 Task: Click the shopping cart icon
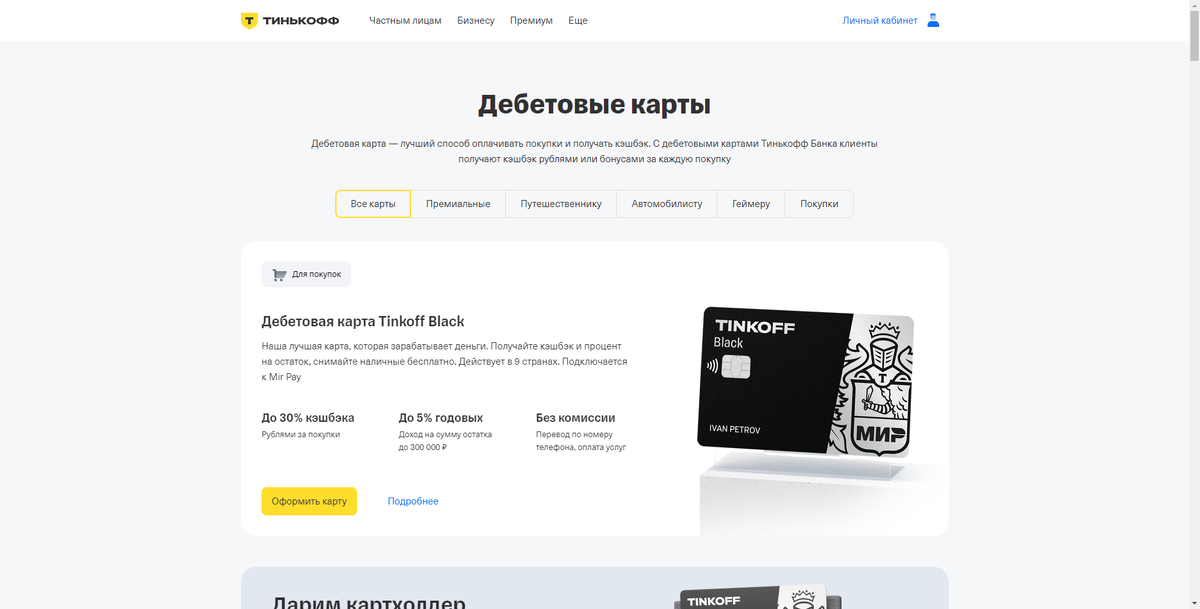click(x=279, y=274)
